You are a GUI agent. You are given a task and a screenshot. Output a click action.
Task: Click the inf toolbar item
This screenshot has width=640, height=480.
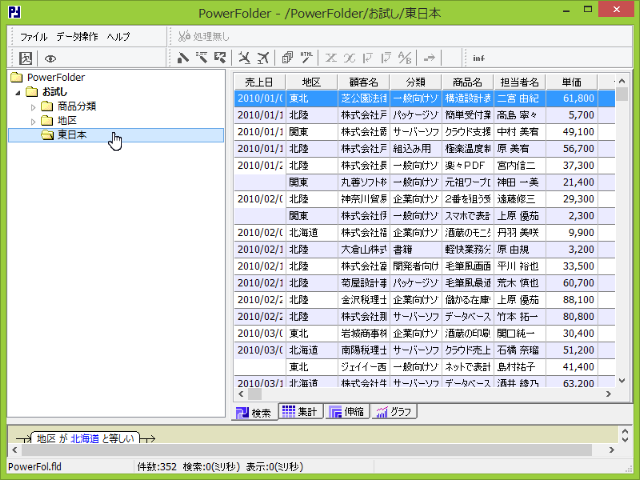click(x=478, y=58)
